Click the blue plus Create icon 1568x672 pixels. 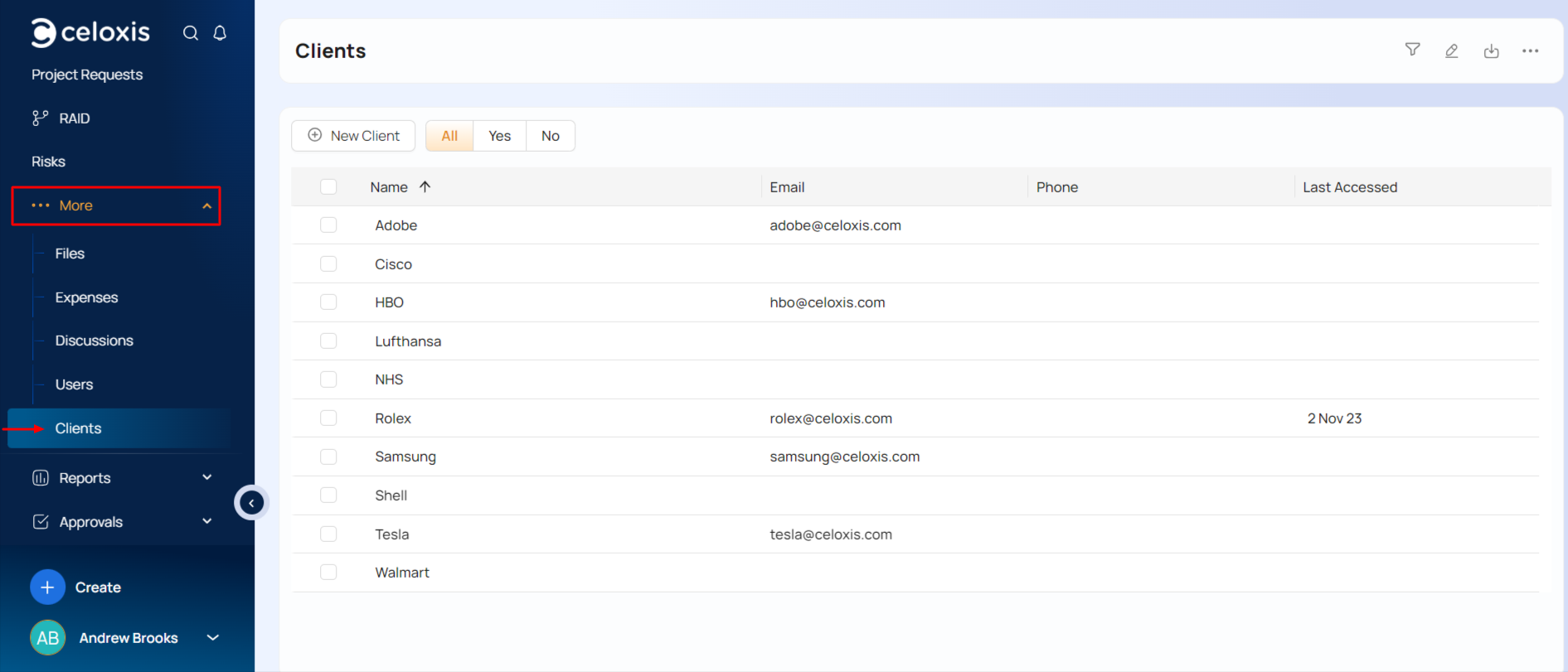tap(47, 587)
